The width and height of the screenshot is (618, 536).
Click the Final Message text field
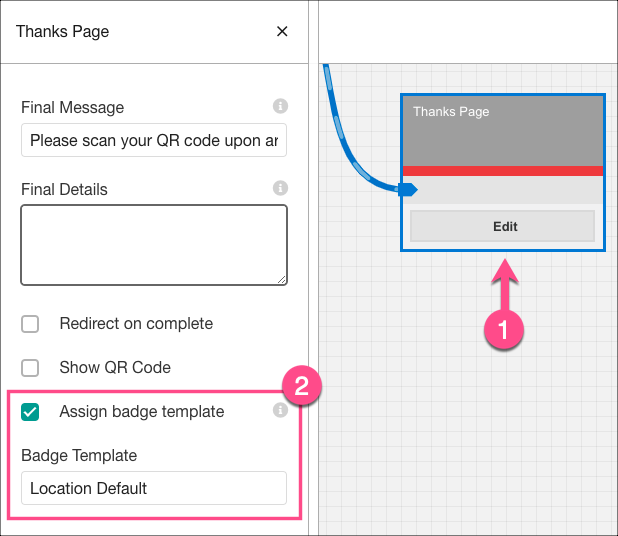(x=154, y=140)
